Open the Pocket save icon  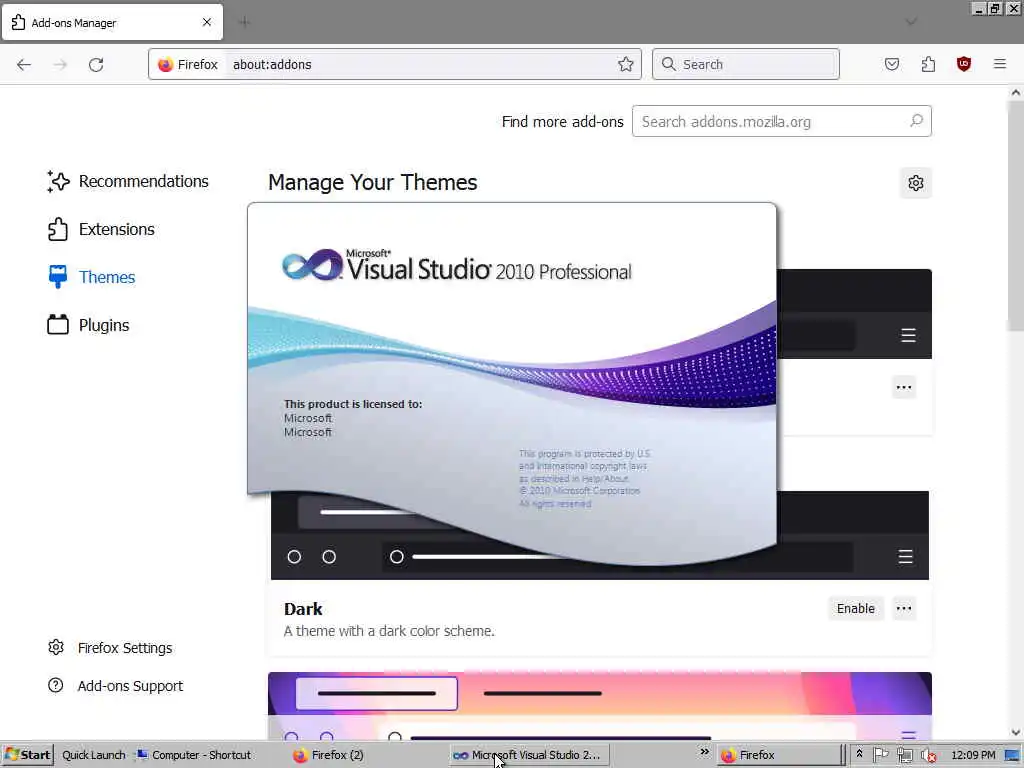(892, 64)
